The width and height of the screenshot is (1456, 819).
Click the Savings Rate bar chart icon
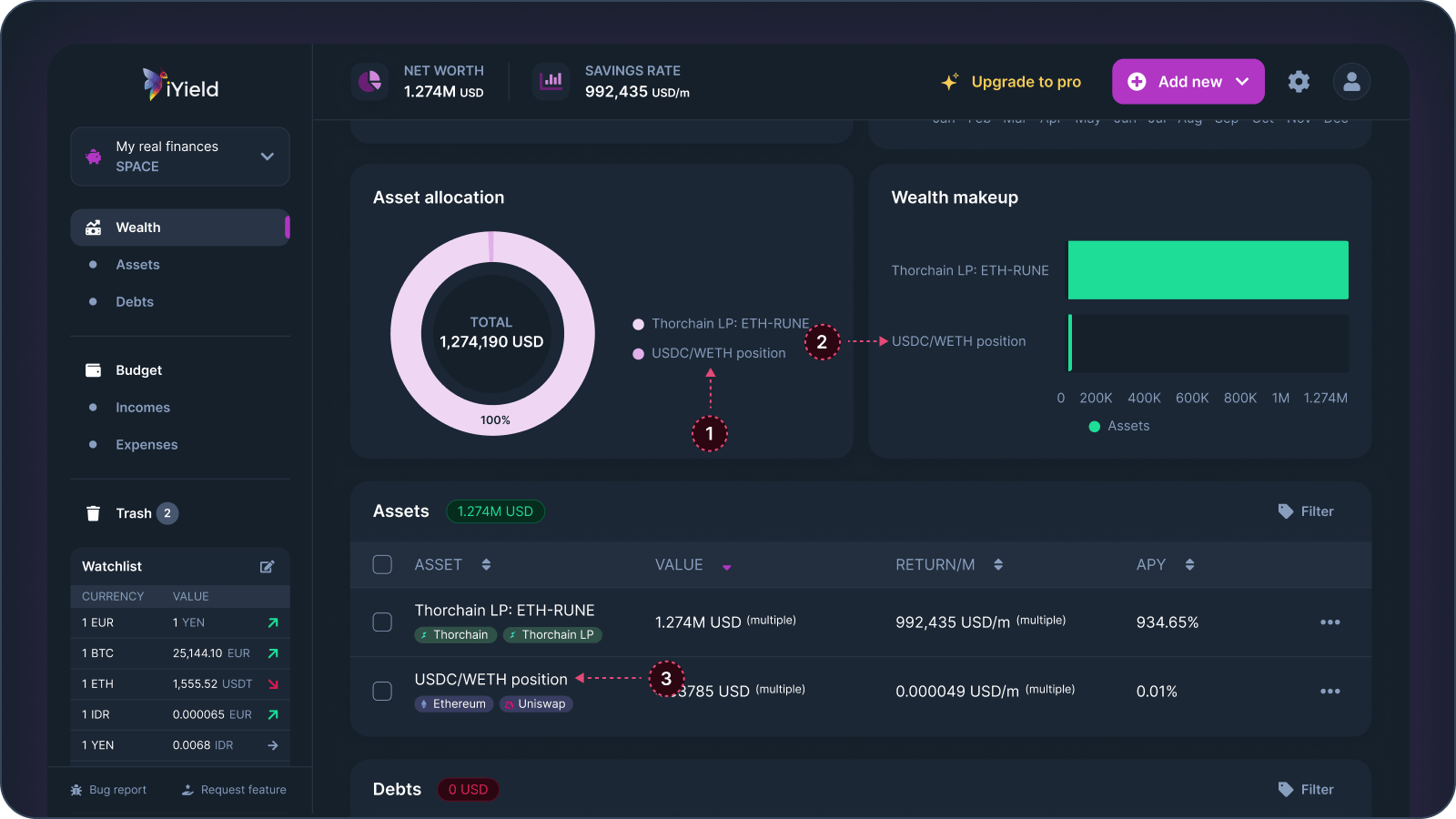[551, 81]
